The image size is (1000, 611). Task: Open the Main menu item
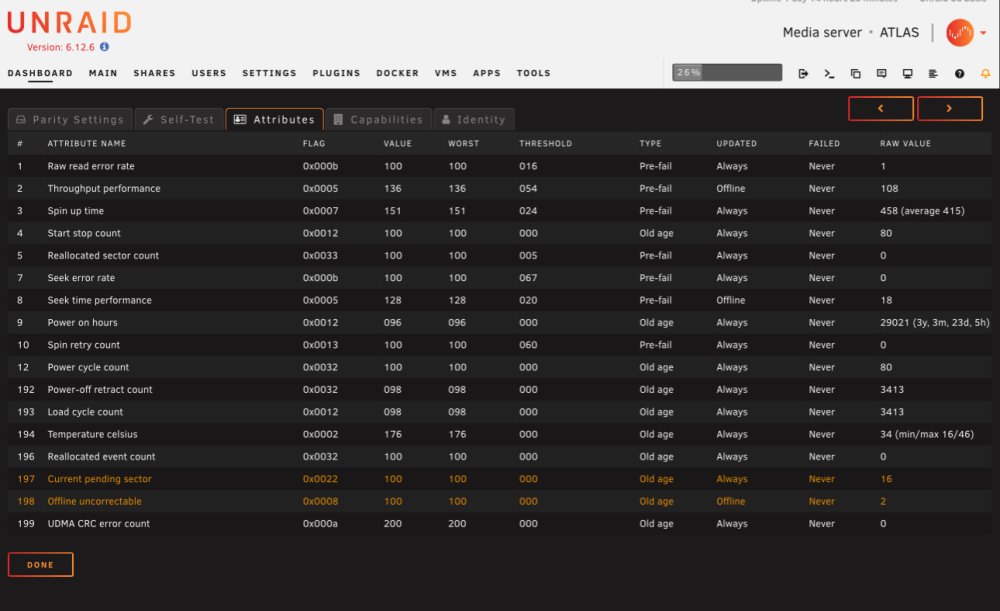[103, 73]
